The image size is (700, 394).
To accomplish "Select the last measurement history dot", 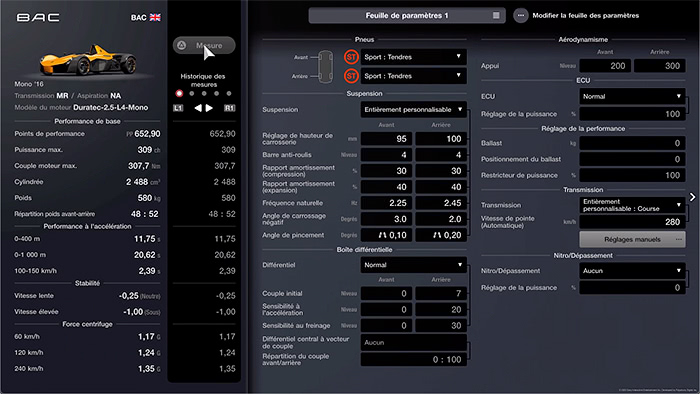I will coord(229,94).
